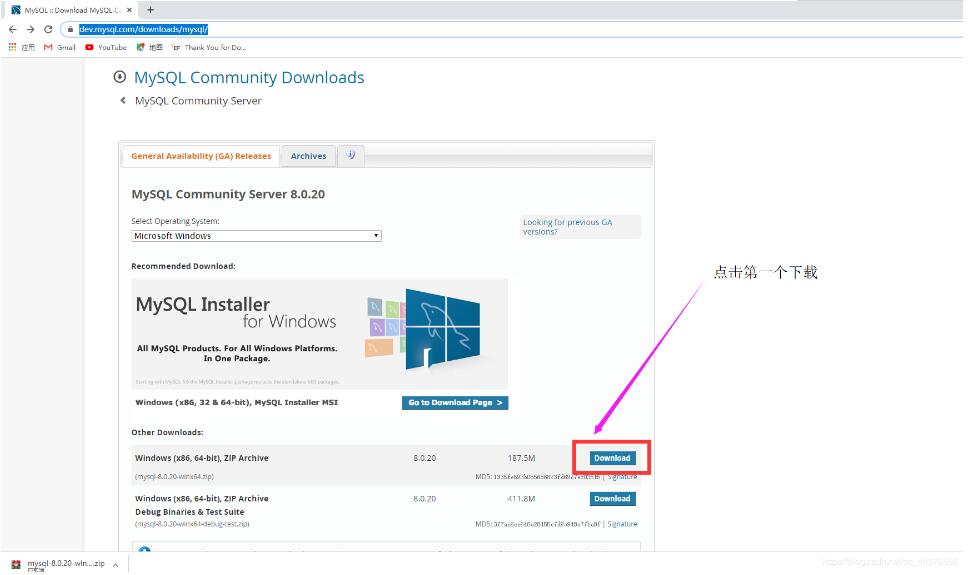Viewport: 970px width, 575px height.
Task: Reload the page with the refresh icon
Action: point(48,29)
